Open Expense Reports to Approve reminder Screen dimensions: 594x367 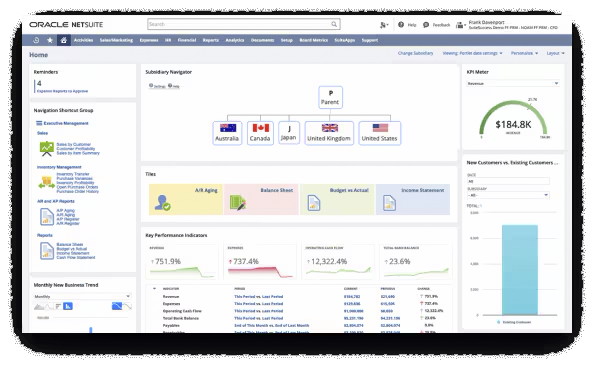[63, 91]
